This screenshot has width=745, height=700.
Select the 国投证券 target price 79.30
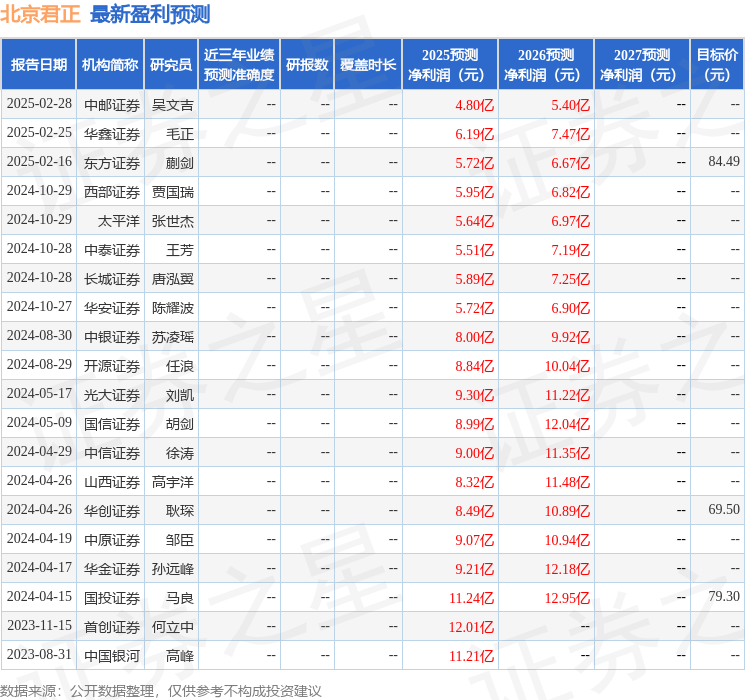coord(724,596)
